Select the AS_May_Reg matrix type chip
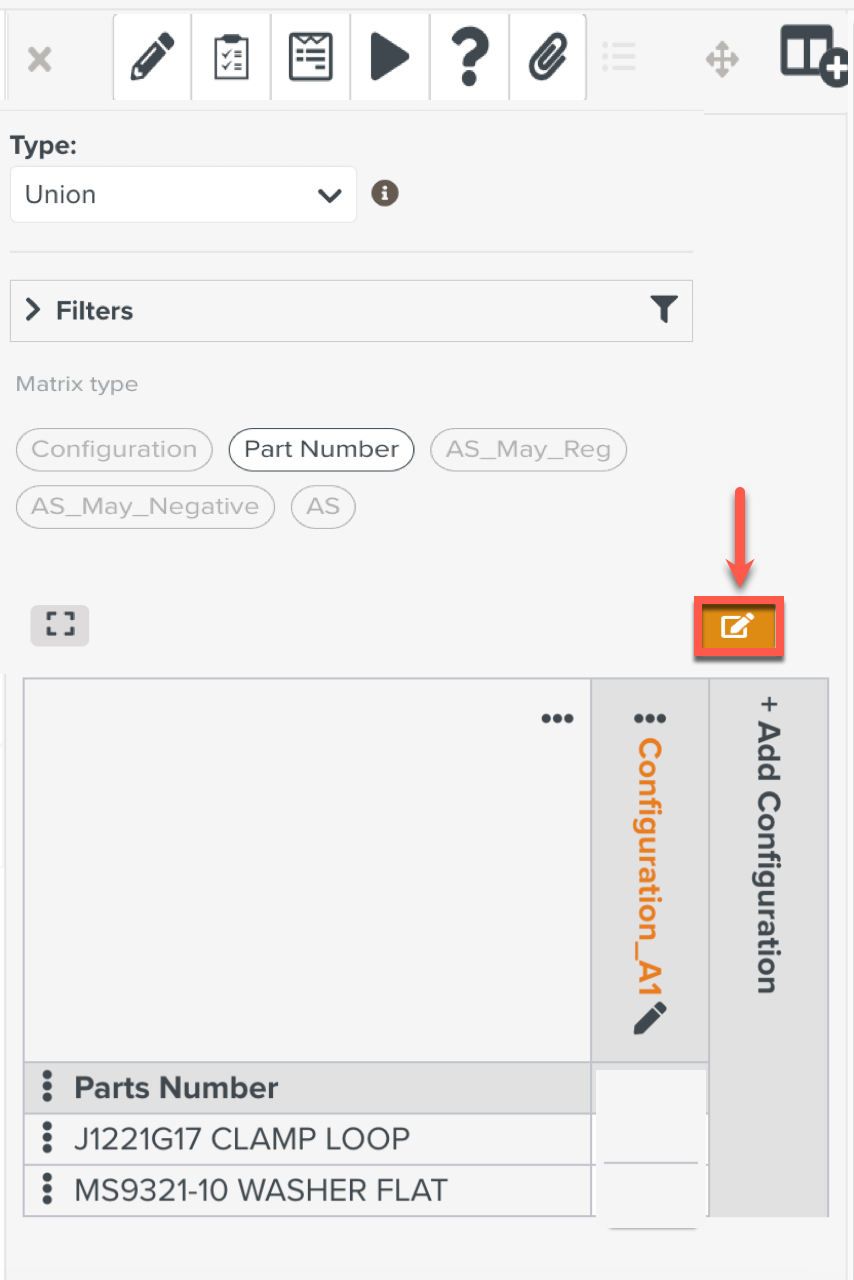The height and width of the screenshot is (1280, 854). [528, 449]
